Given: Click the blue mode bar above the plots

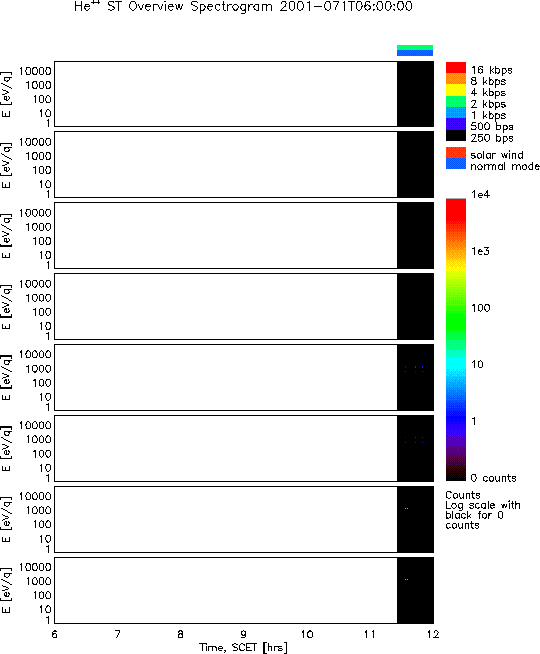Looking at the screenshot, I should tap(415, 53).
